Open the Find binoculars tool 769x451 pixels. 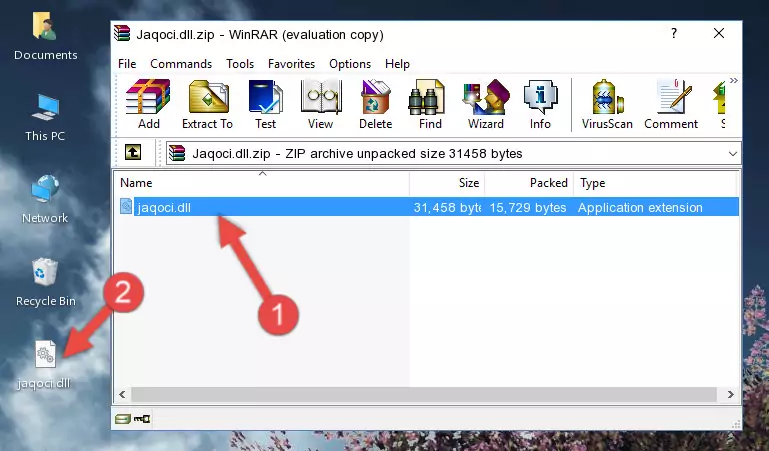pyautogui.click(x=430, y=104)
